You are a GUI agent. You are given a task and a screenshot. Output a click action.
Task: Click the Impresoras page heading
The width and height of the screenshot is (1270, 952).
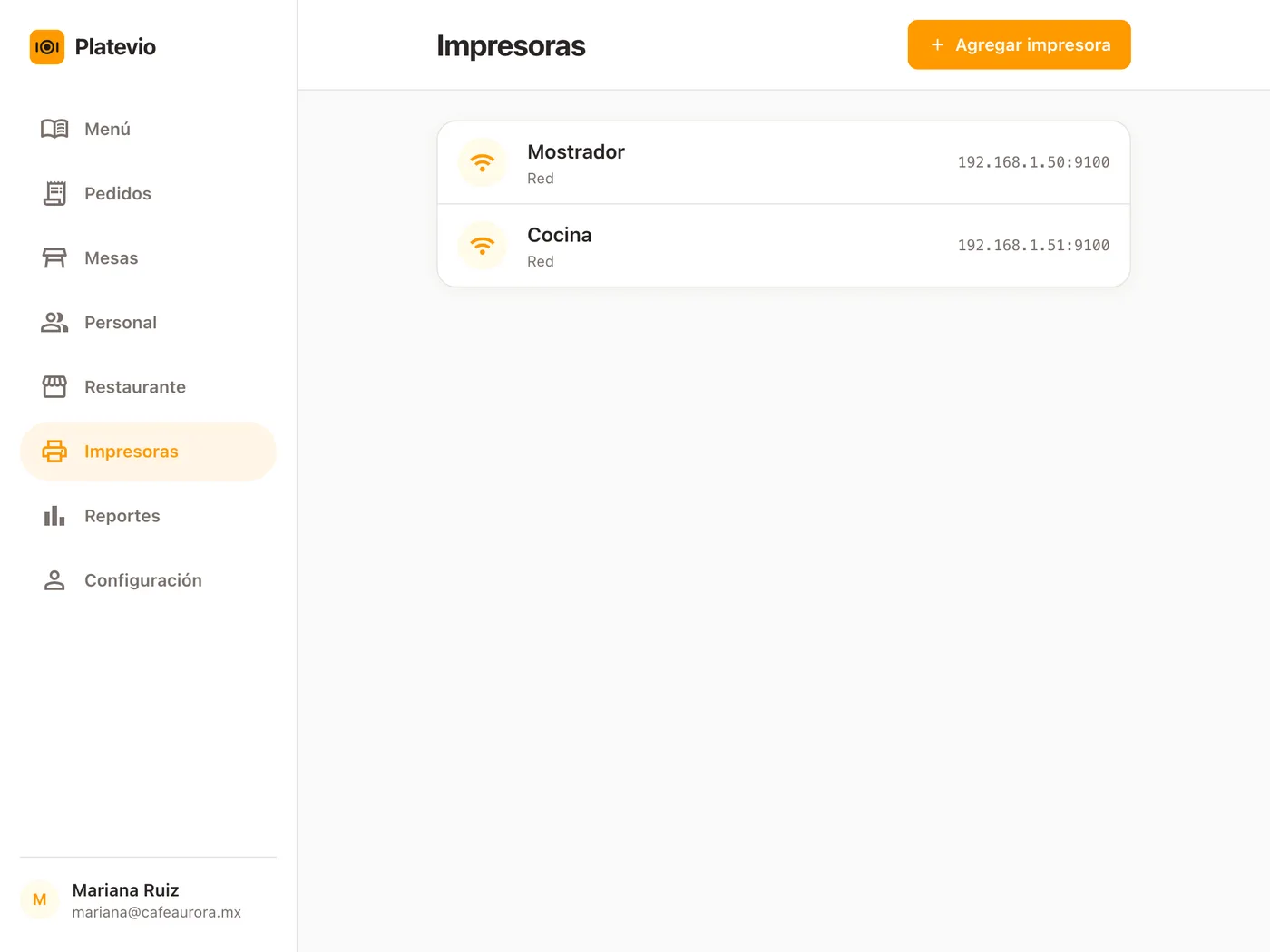coord(511,45)
